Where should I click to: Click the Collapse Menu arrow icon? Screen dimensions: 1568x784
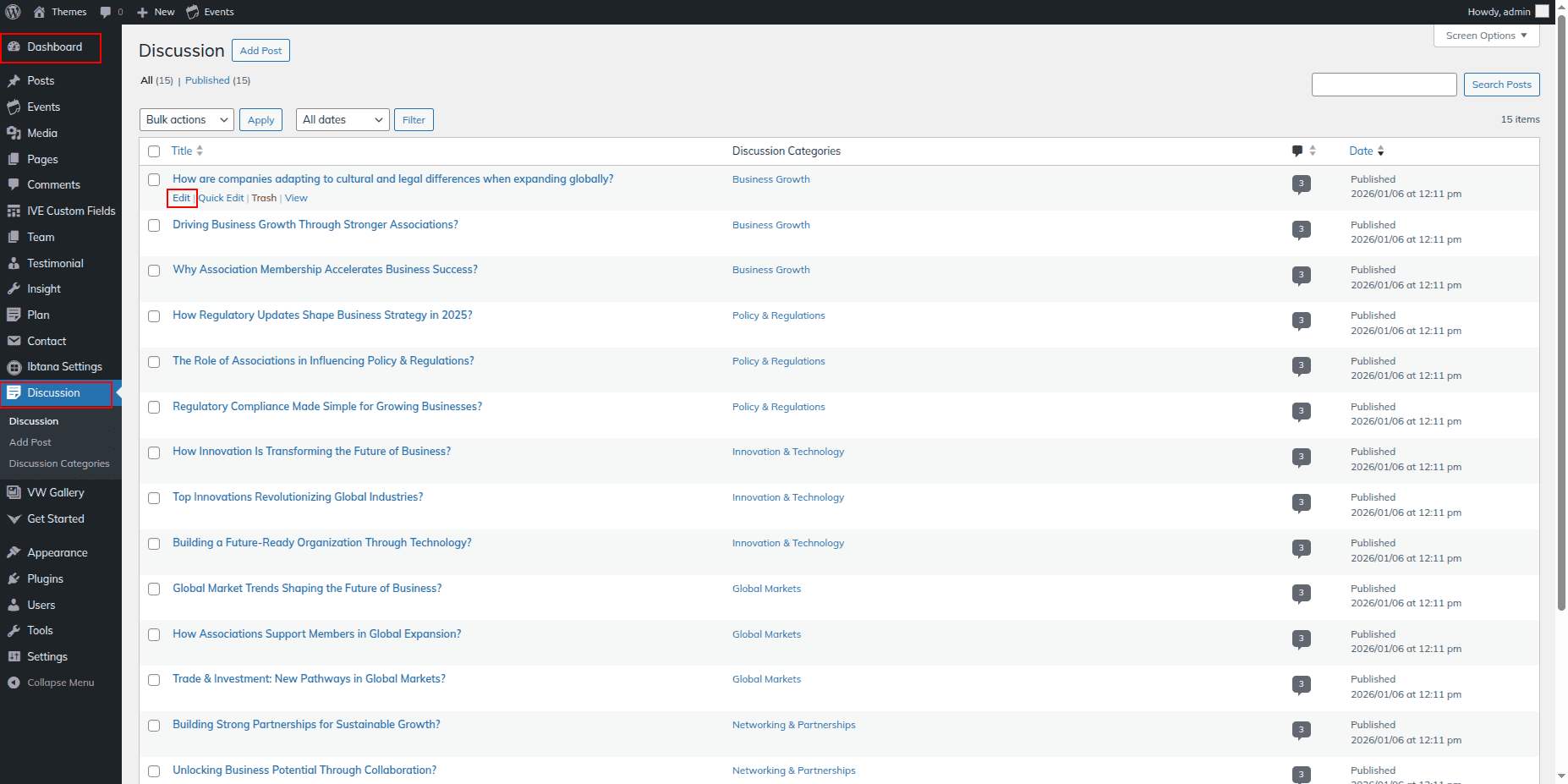[14, 683]
